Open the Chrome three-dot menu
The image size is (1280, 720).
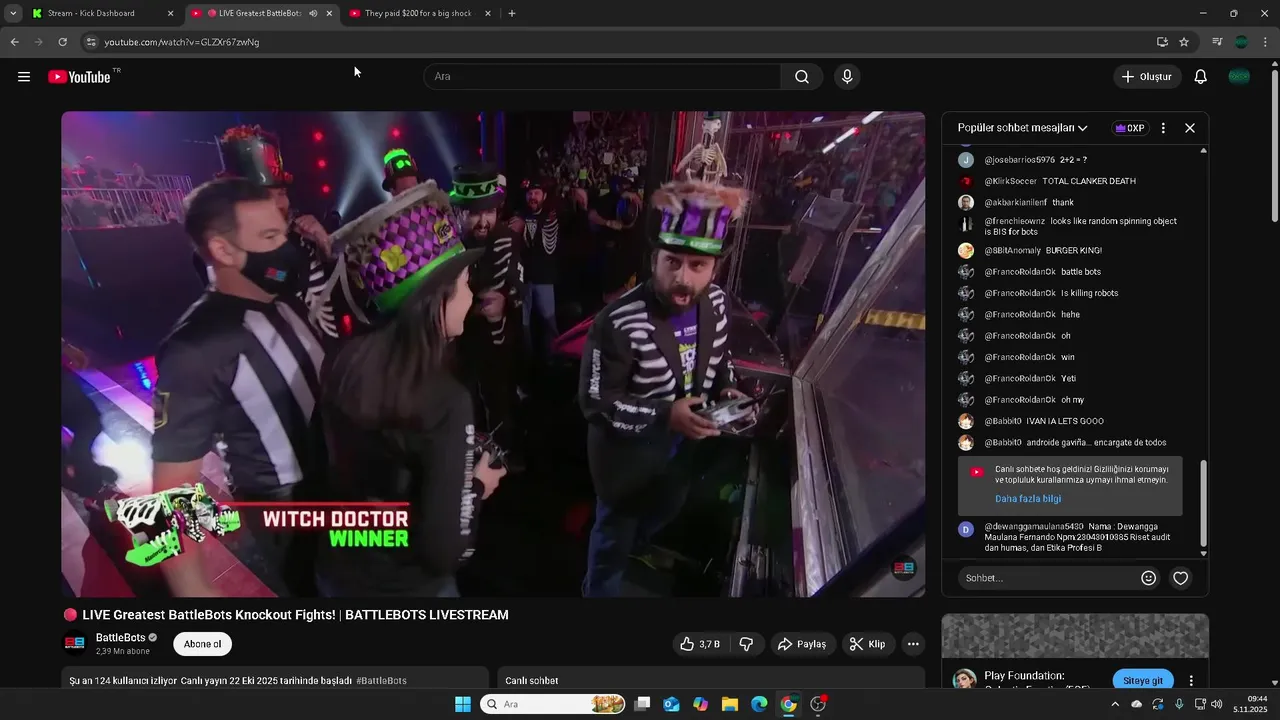click(x=1266, y=42)
